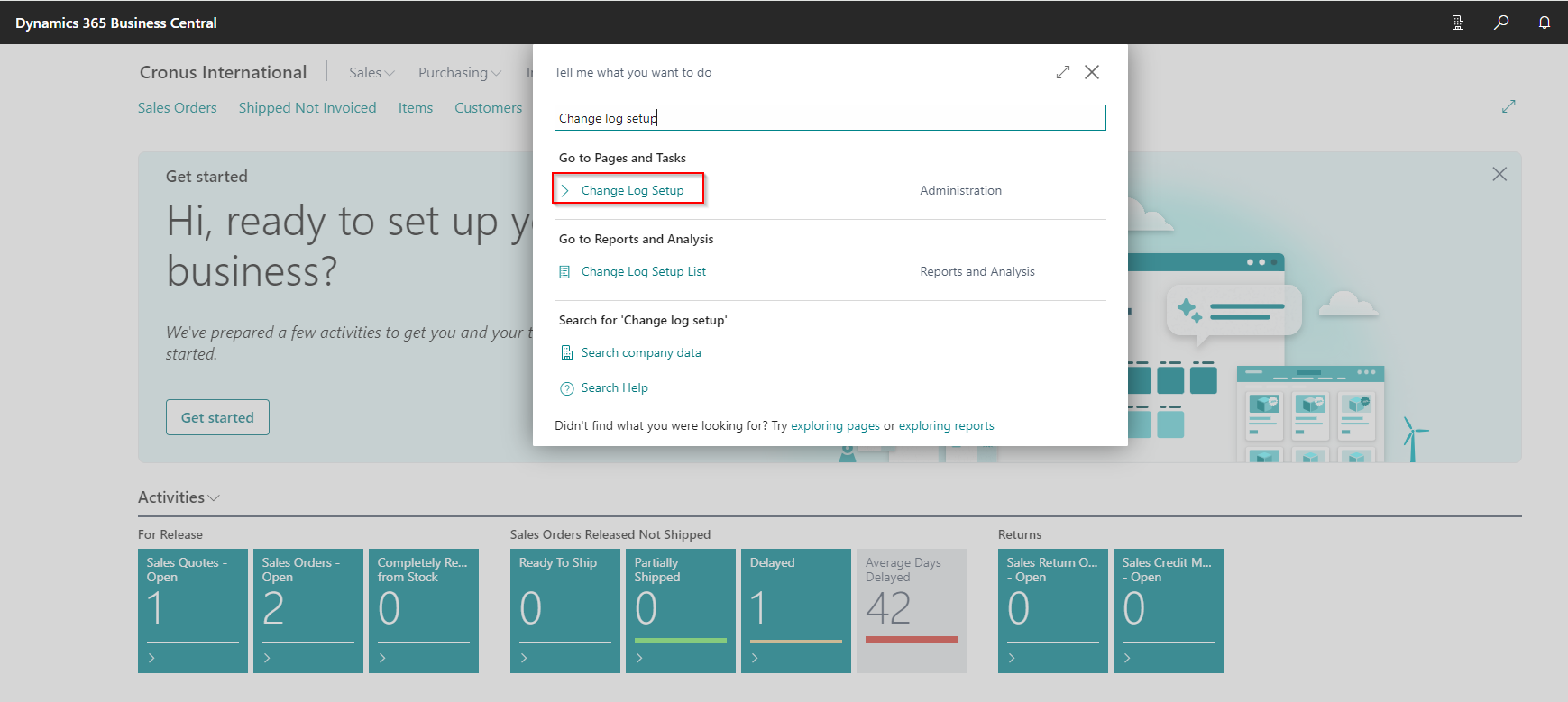Screen dimensions: 1568x702
Task: Dismiss the Get started banner
Action: click(1499, 174)
